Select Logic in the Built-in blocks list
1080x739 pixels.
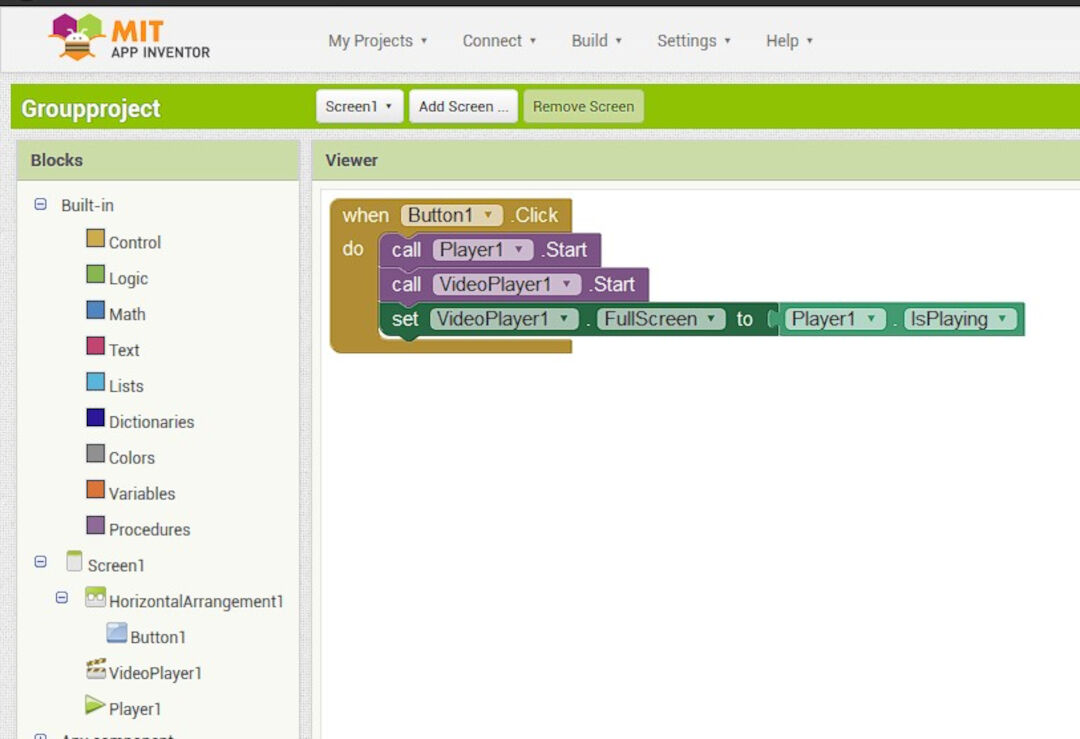tap(129, 278)
